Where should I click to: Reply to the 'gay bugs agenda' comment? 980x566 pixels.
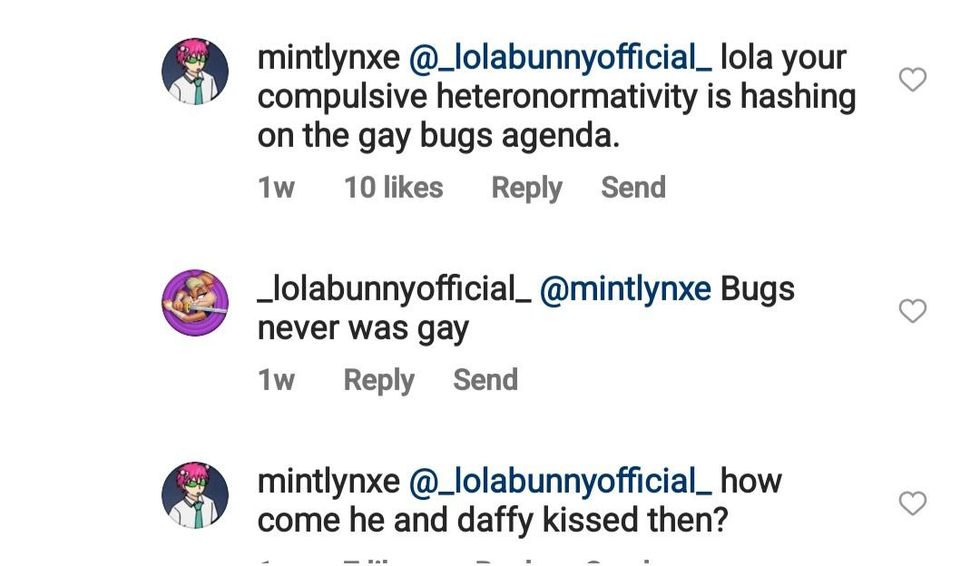click(x=526, y=188)
